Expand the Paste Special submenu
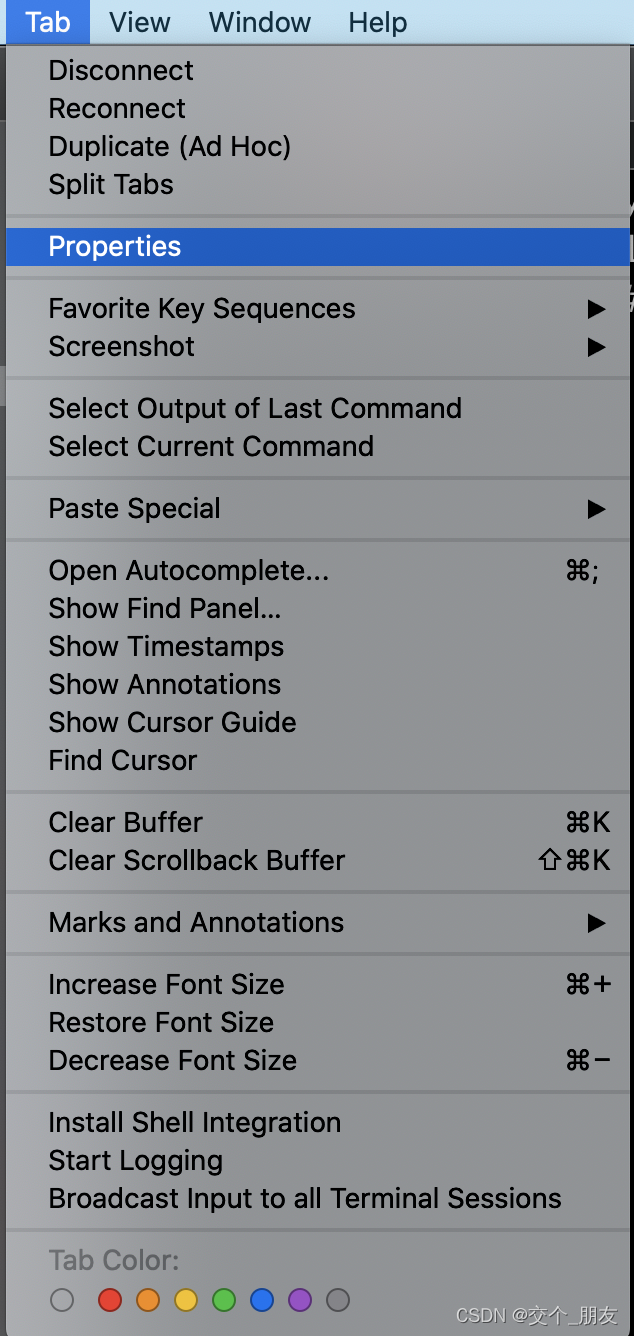Image resolution: width=634 pixels, height=1336 pixels. click(x=318, y=509)
